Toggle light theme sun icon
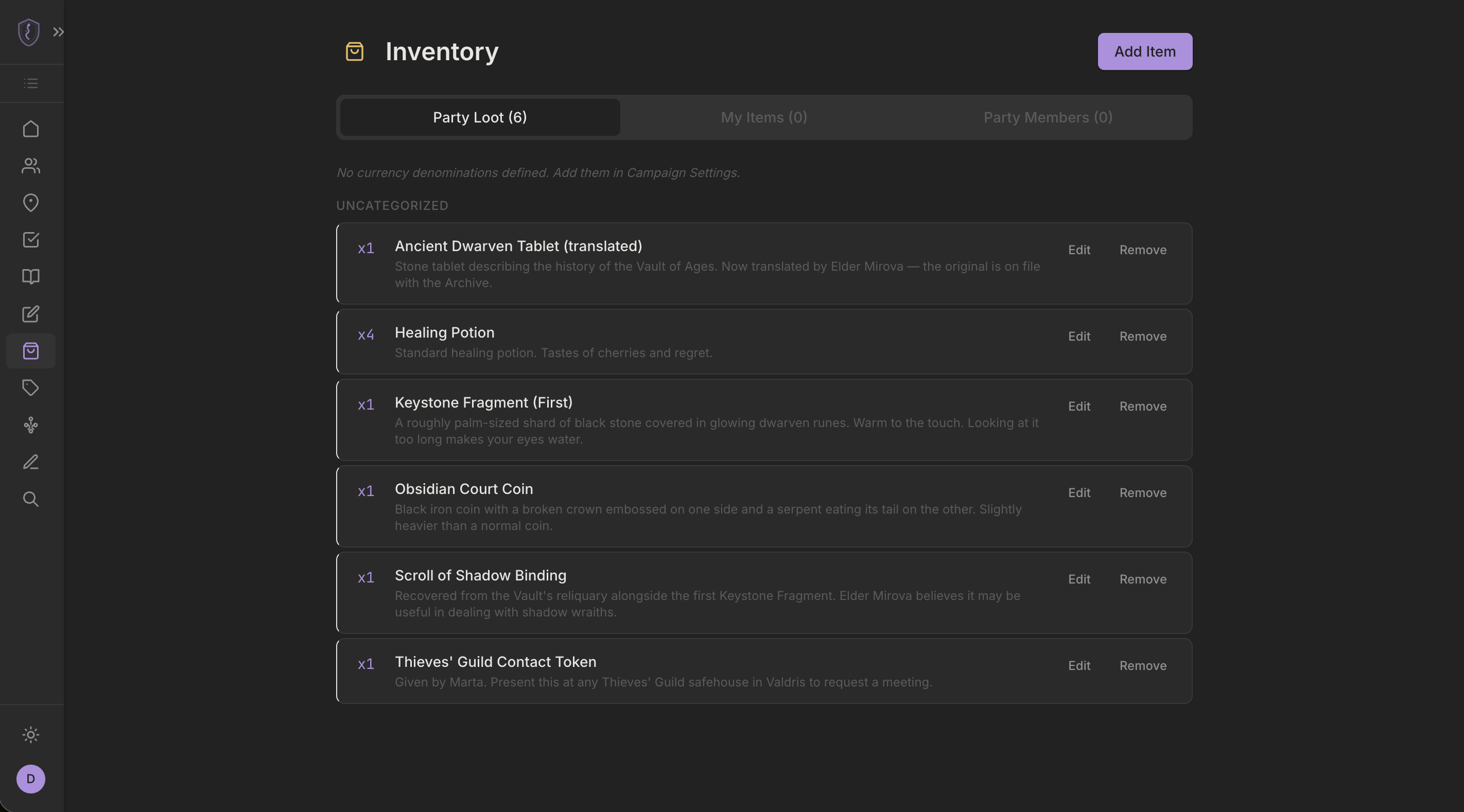This screenshot has height=812, width=1464. click(31, 735)
